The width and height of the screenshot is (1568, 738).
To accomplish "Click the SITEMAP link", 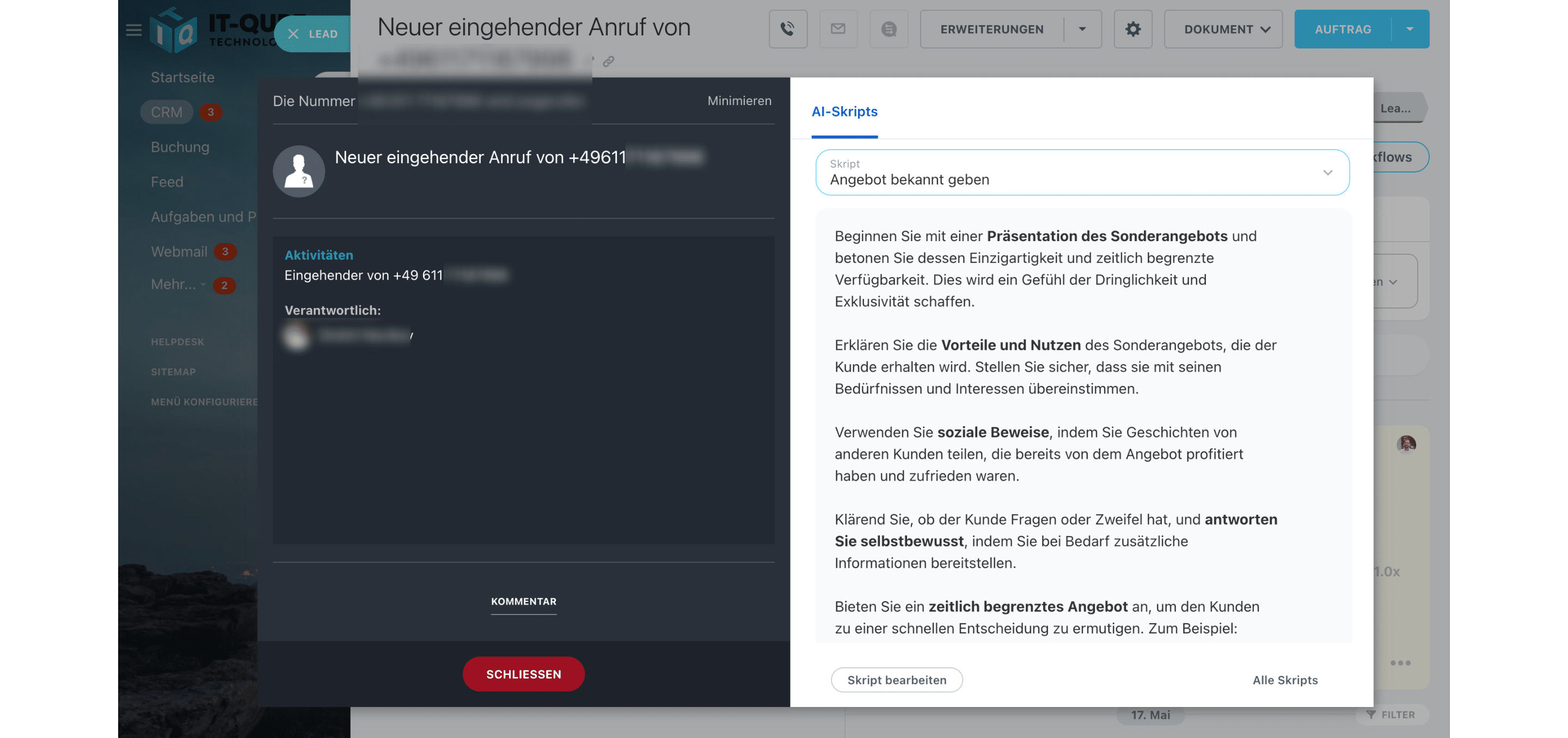I will [173, 372].
